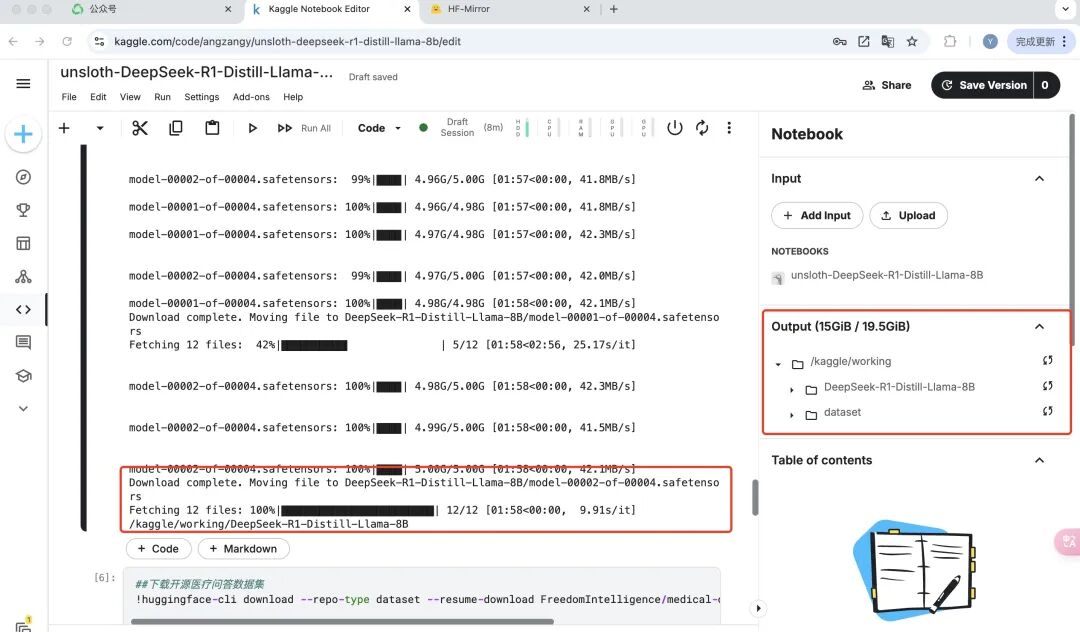
Task: Refresh the dataset folder
Action: coord(1048,412)
